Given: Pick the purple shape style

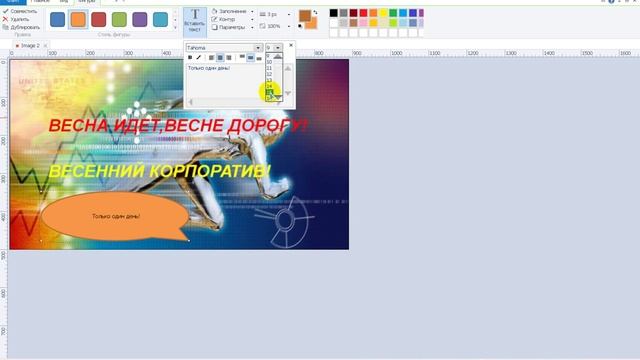Looking at the screenshot, I should 140,19.
